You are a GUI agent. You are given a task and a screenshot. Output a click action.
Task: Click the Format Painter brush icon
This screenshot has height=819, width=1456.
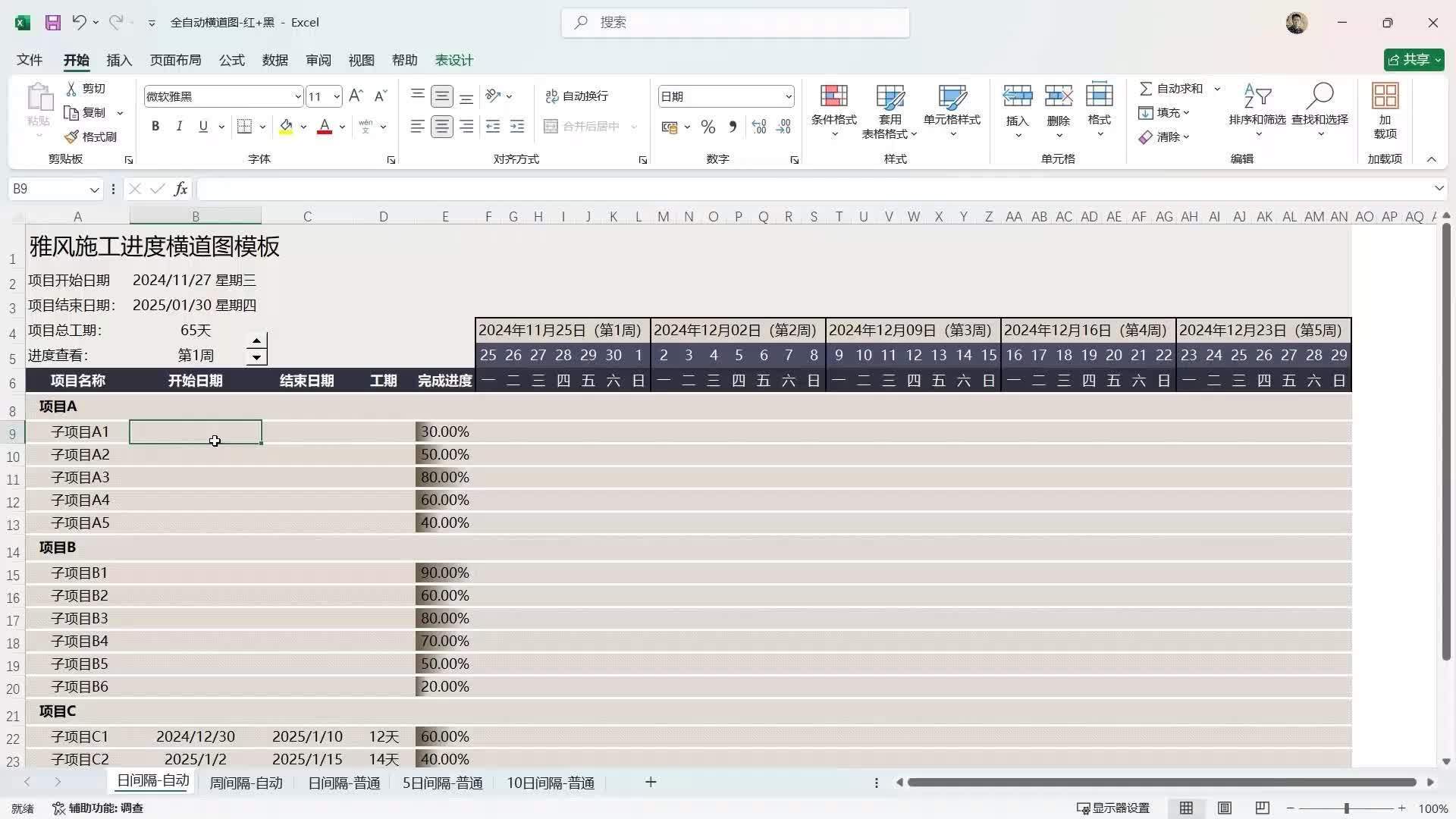click(x=72, y=136)
